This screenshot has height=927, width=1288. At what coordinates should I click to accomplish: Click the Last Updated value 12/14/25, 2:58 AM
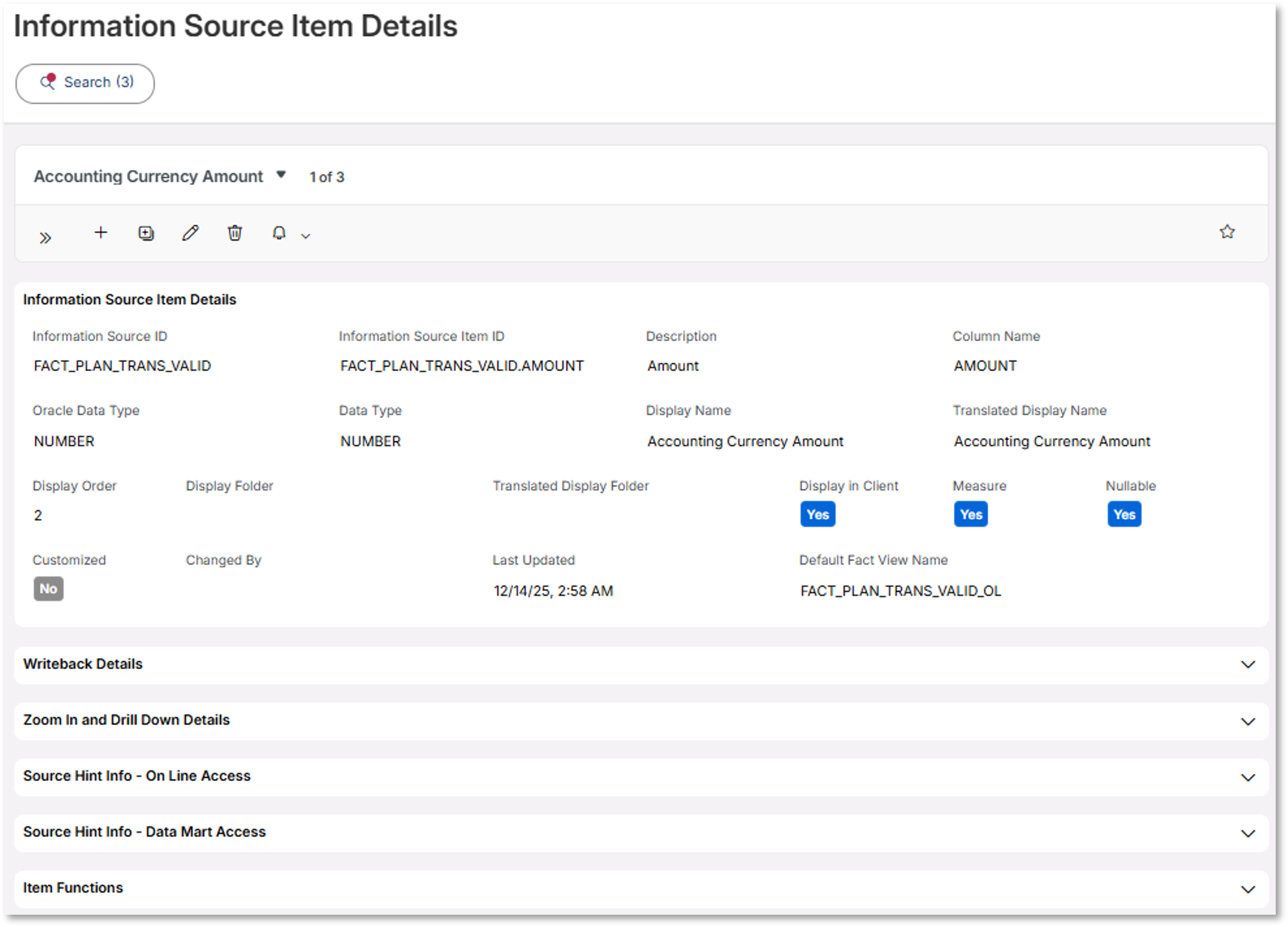553,591
